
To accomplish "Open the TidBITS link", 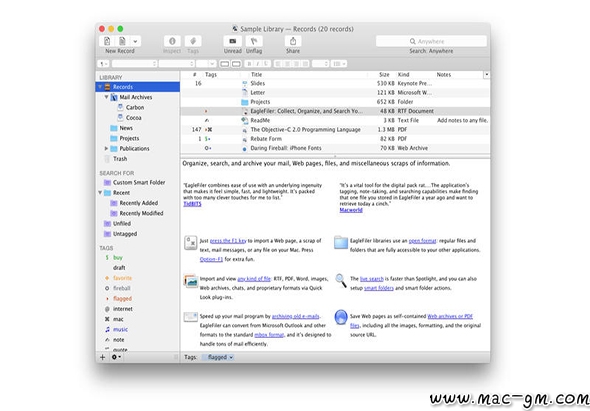I will coord(192,204).
